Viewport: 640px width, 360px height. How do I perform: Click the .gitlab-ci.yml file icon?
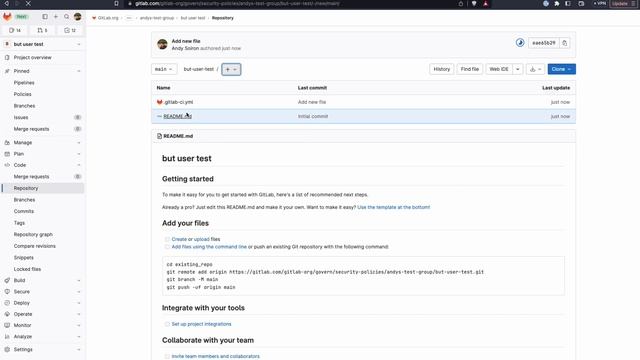(160, 102)
